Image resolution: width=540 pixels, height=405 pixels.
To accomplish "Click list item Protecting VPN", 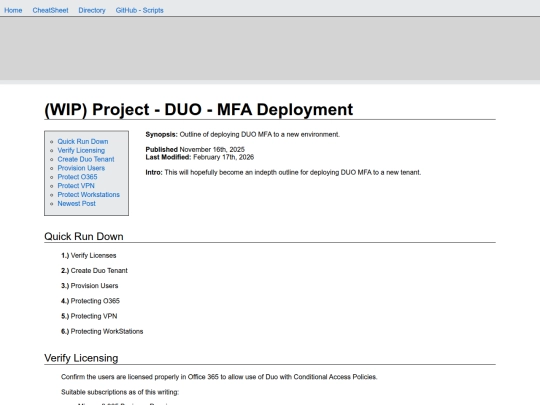I will click(x=89, y=316).
